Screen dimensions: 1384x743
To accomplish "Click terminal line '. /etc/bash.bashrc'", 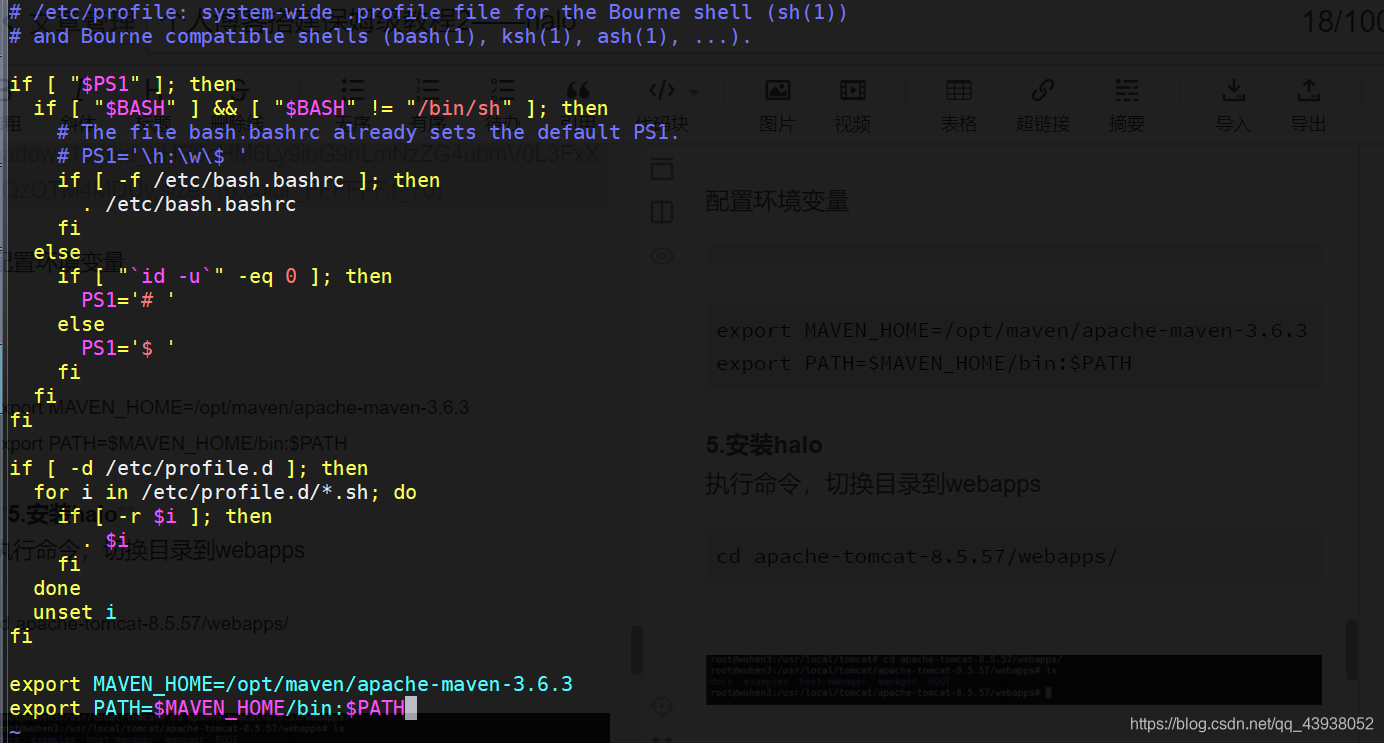I will [189, 204].
